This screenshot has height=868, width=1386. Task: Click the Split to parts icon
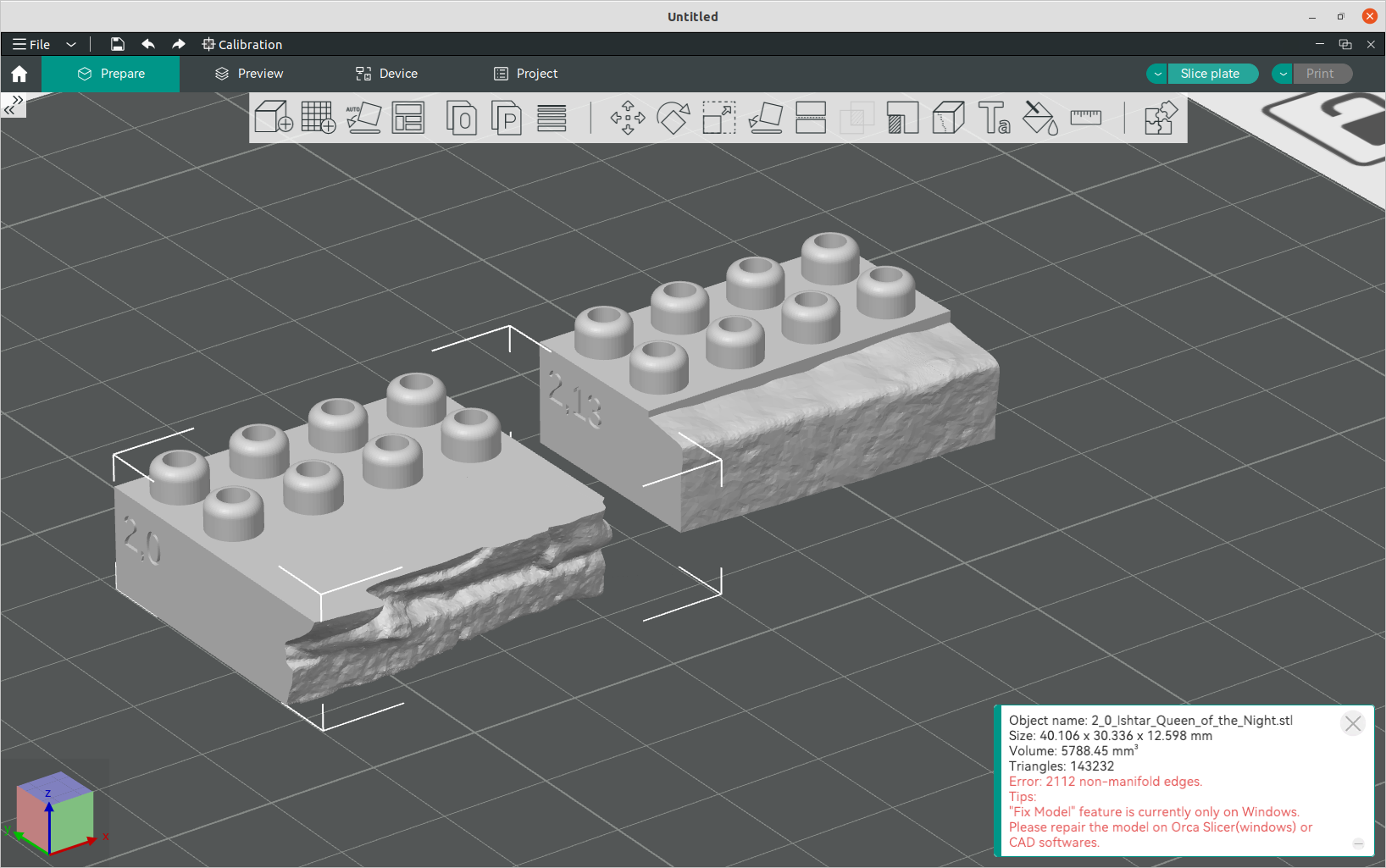[x=507, y=118]
